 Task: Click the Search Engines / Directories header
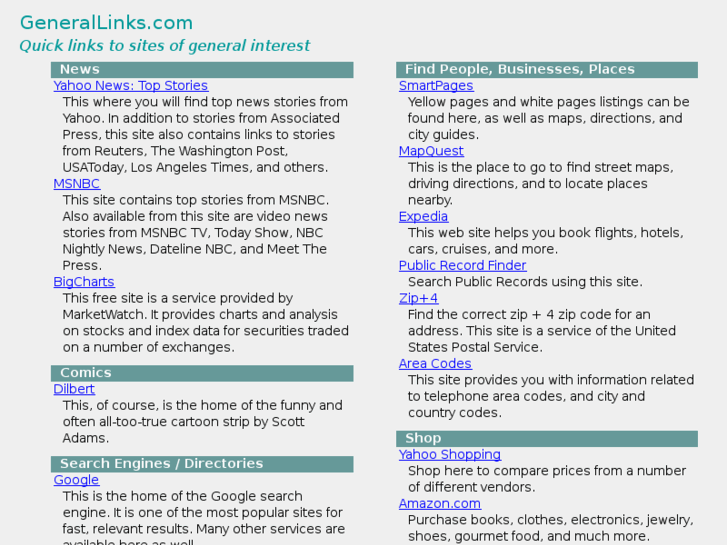(202, 464)
